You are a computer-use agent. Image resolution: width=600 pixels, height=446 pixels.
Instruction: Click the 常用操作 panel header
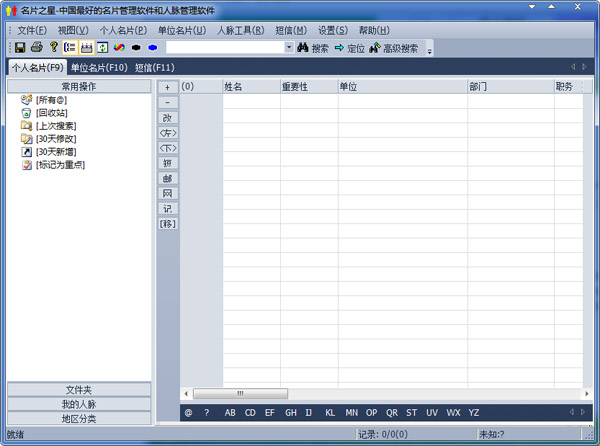79,86
